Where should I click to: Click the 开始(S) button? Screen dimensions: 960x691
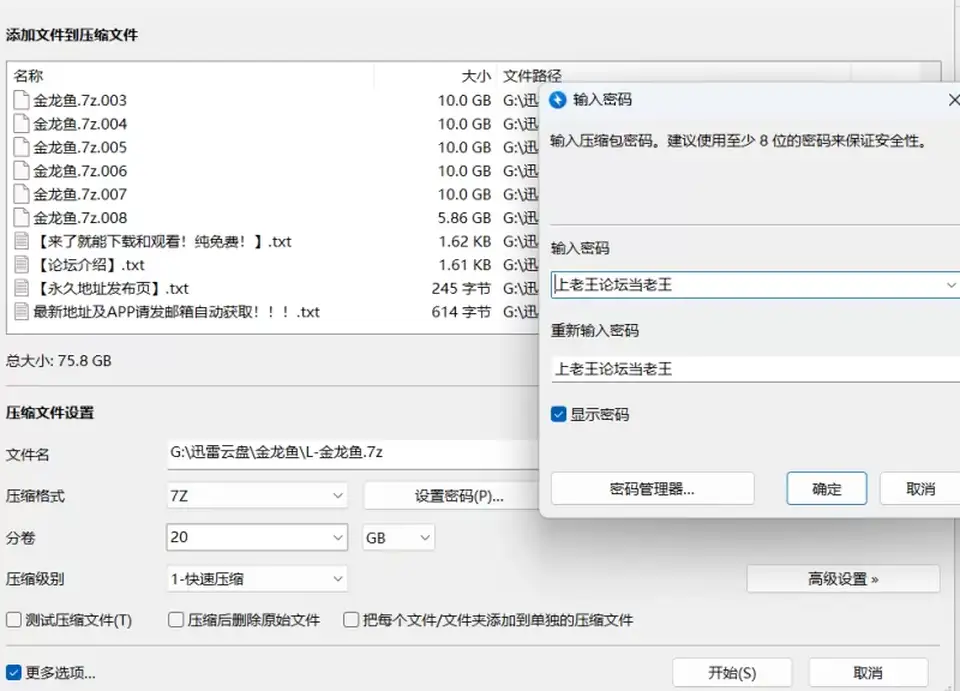click(732, 673)
